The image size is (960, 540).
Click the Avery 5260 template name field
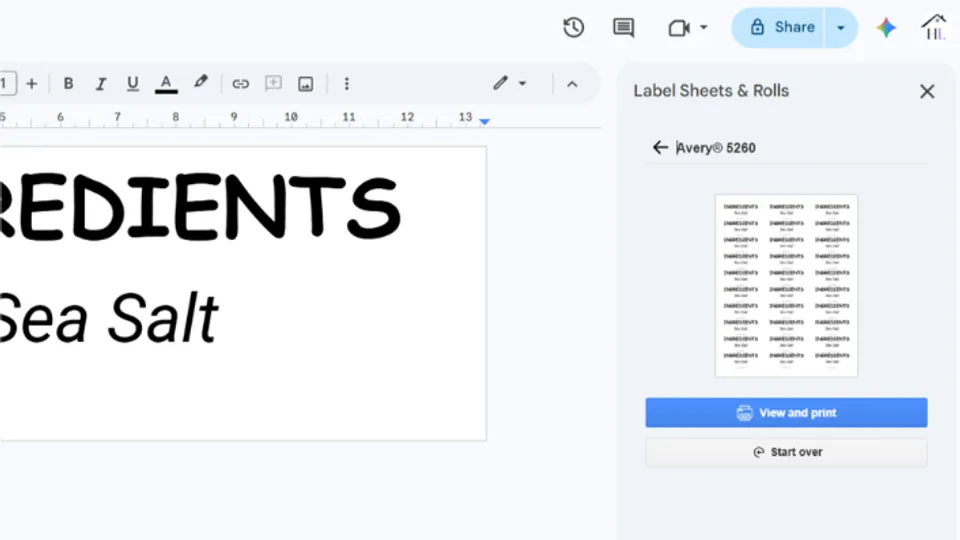716,148
